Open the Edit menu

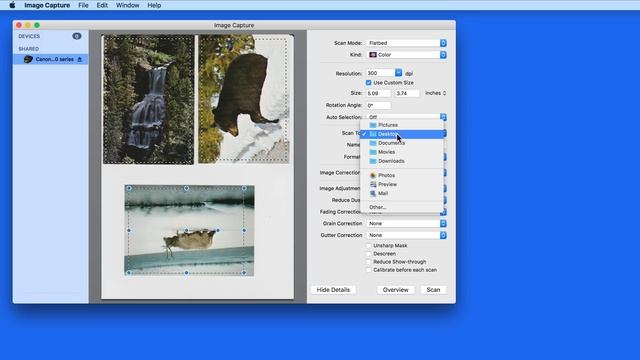pos(102,5)
